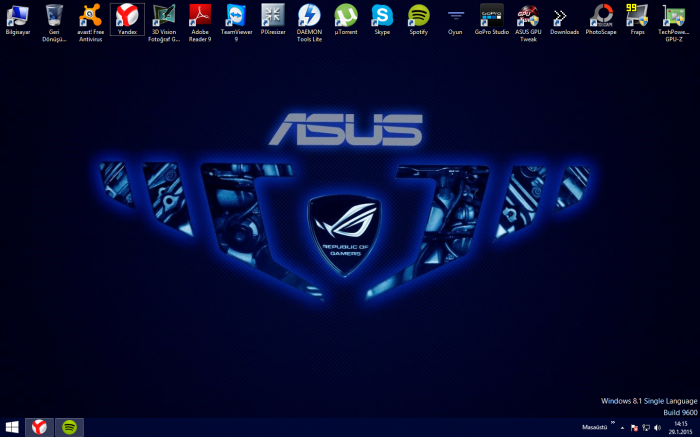Viewport: 700px width, 437px height.
Task: Launch avast! Free Antivirus shortcut
Action: point(91,15)
